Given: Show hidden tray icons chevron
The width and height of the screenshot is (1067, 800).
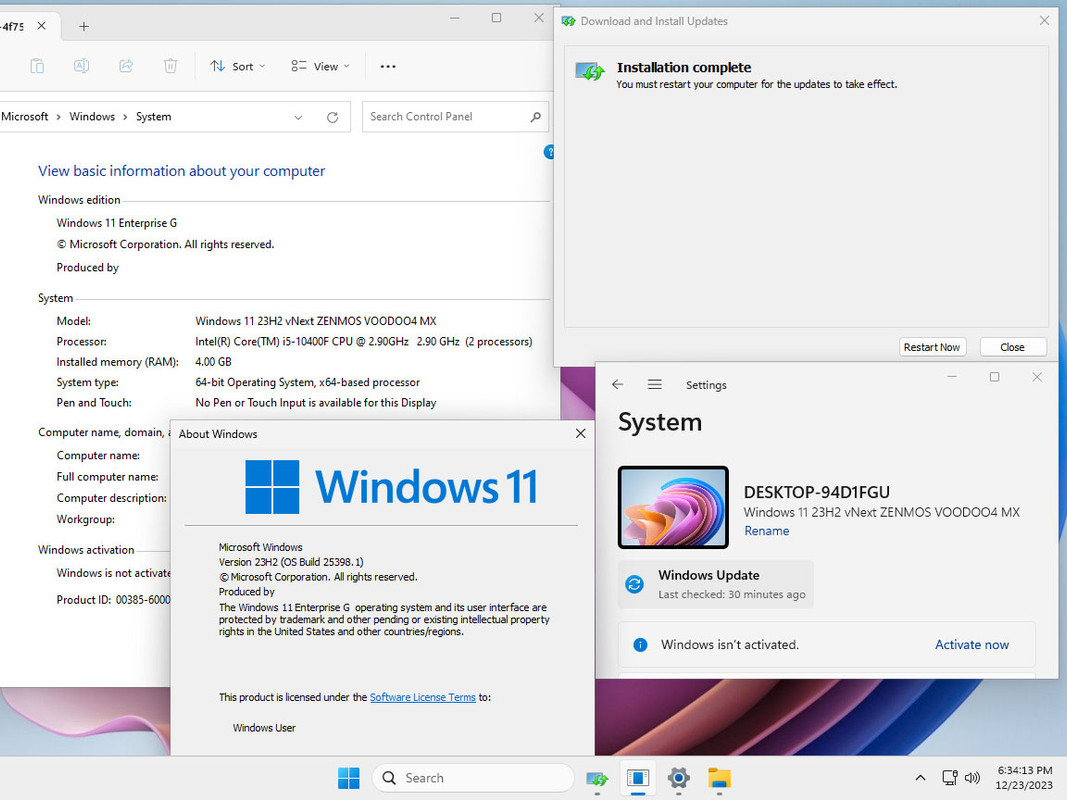Looking at the screenshot, I should [920, 778].
